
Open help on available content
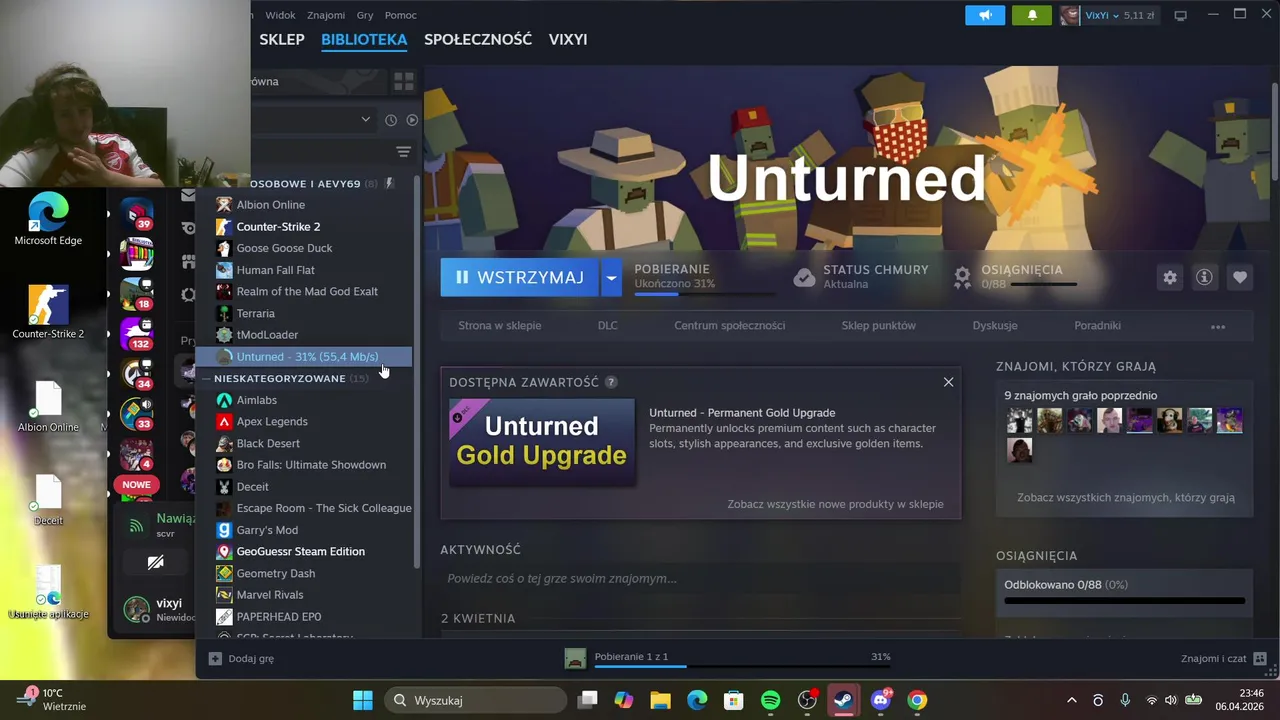(611, 382)
